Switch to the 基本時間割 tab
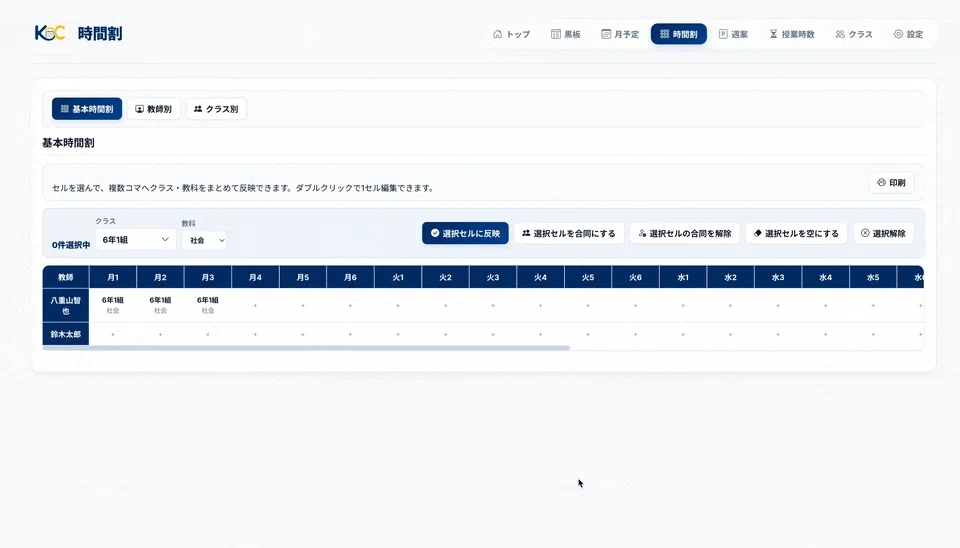The image size is (960, 548). tap(87, 109)
